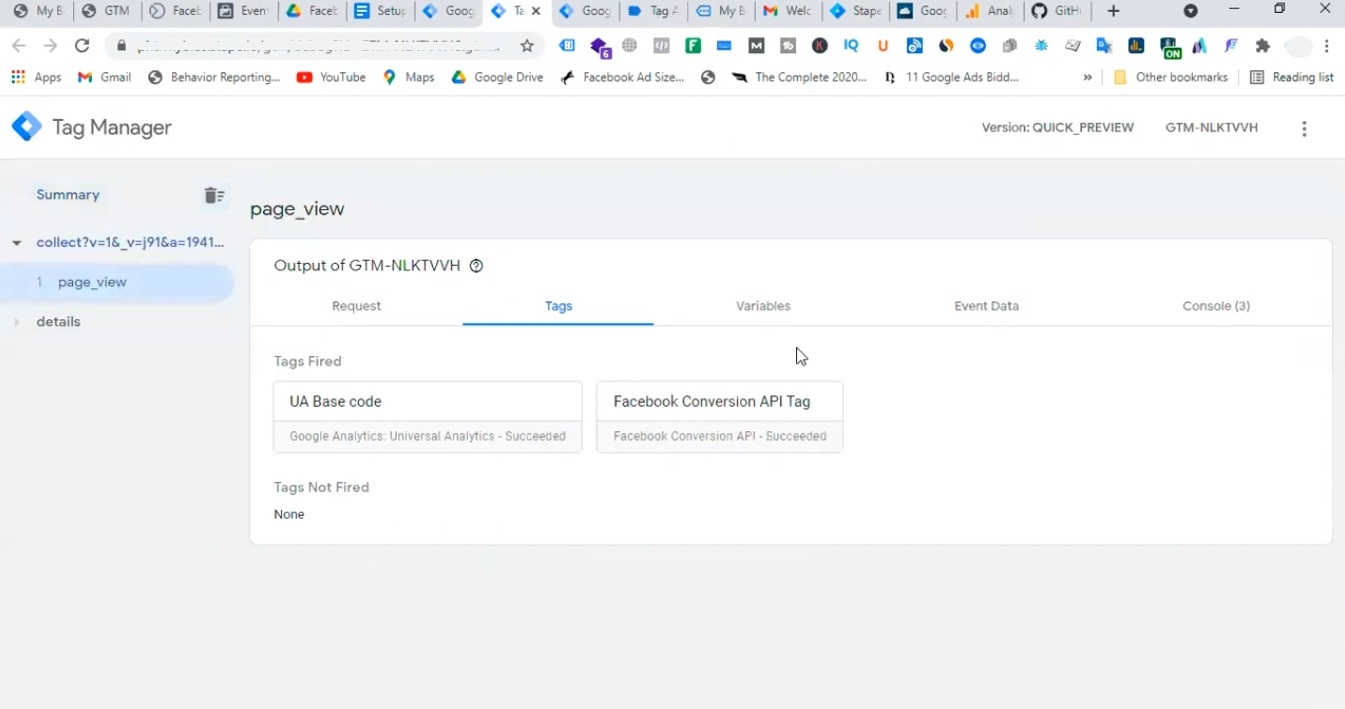Open the Facebook Ad Size bookmark
Viewport: 1345px width, 709px height.
click(x=622, y=77)
